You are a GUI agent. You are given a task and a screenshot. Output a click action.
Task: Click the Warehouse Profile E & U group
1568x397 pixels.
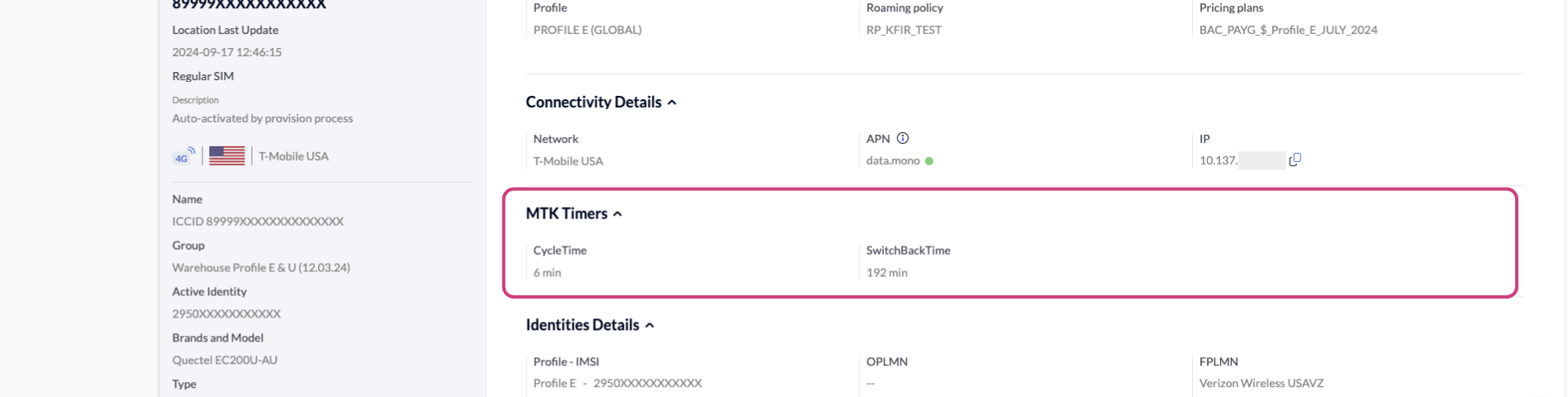point(261,267)
